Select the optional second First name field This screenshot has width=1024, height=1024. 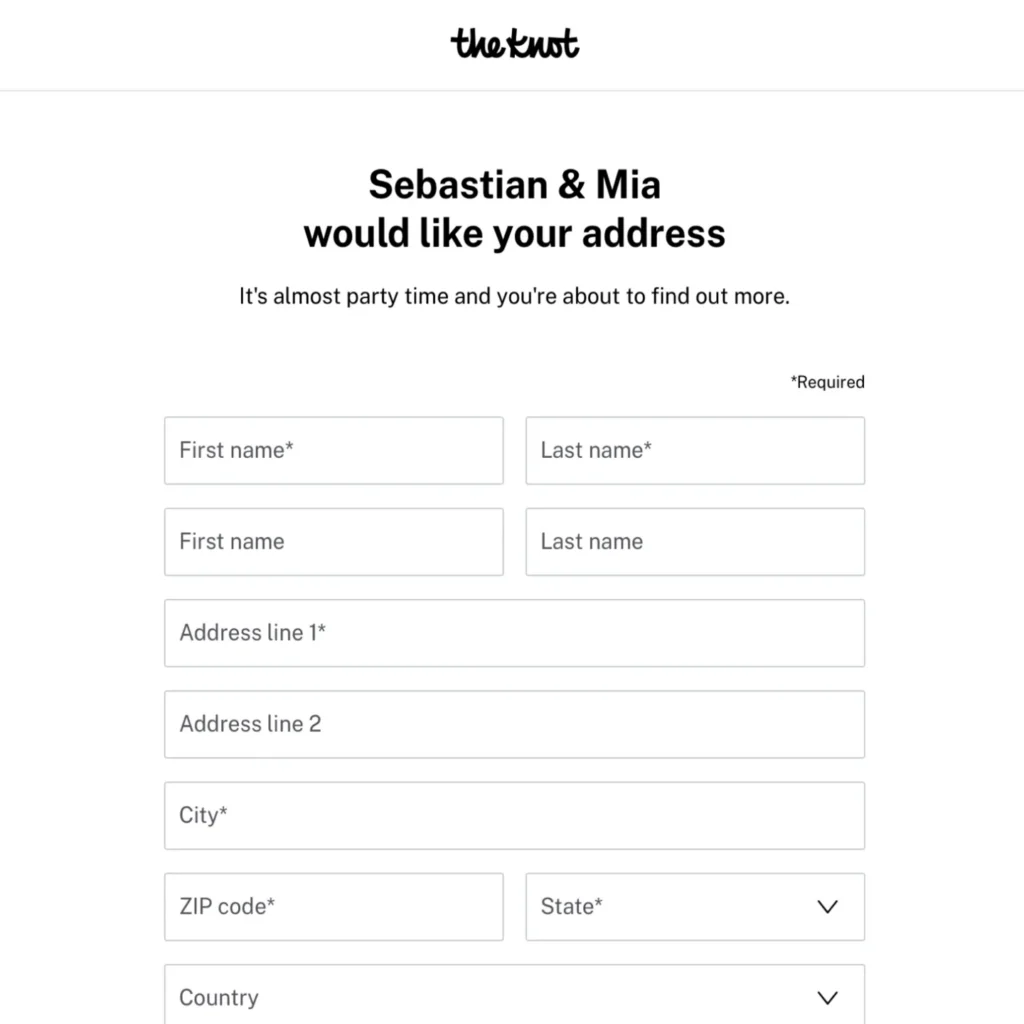click(x=334, y=542)
